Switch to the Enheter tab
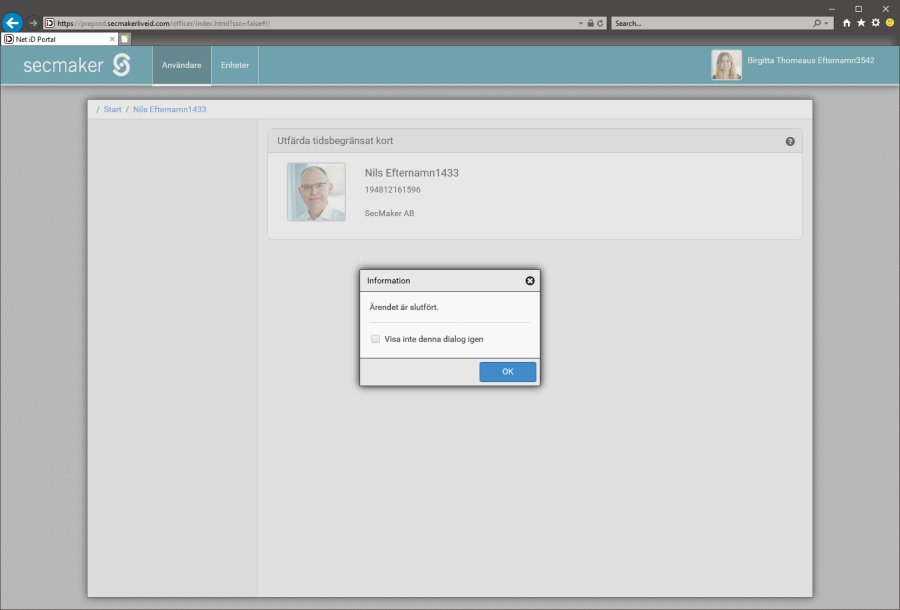The image size is (900, 610). (x=235, y=65)
